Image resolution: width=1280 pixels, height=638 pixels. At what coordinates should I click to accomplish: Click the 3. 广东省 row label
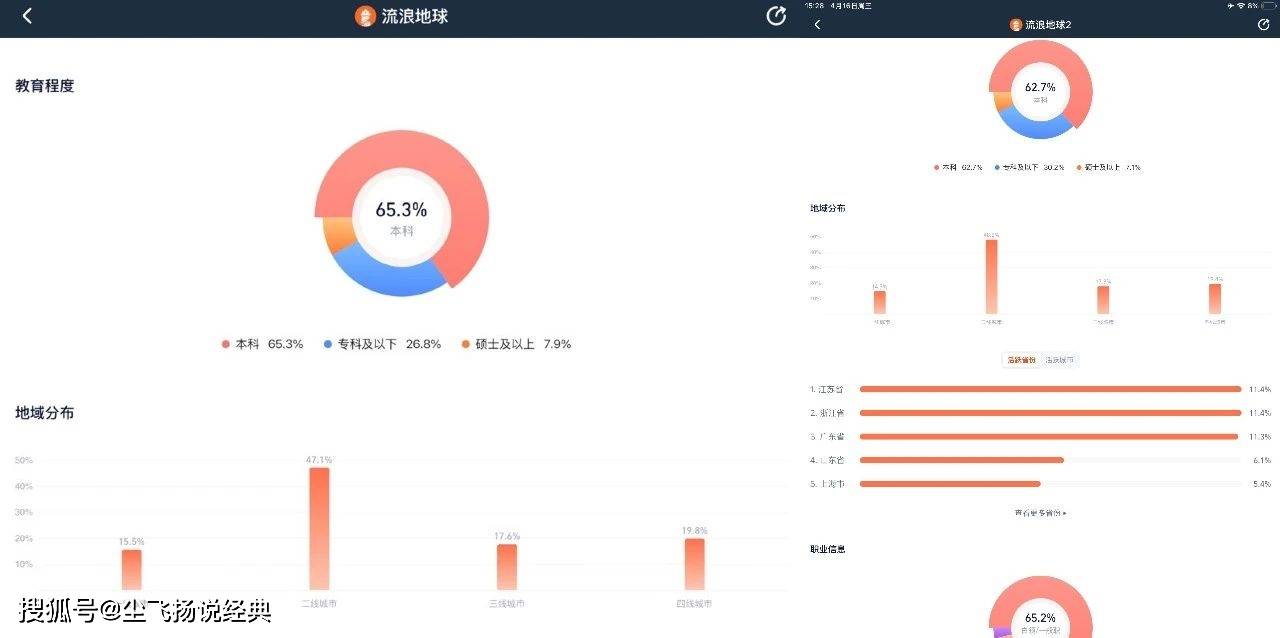click(x=828, y=437)
